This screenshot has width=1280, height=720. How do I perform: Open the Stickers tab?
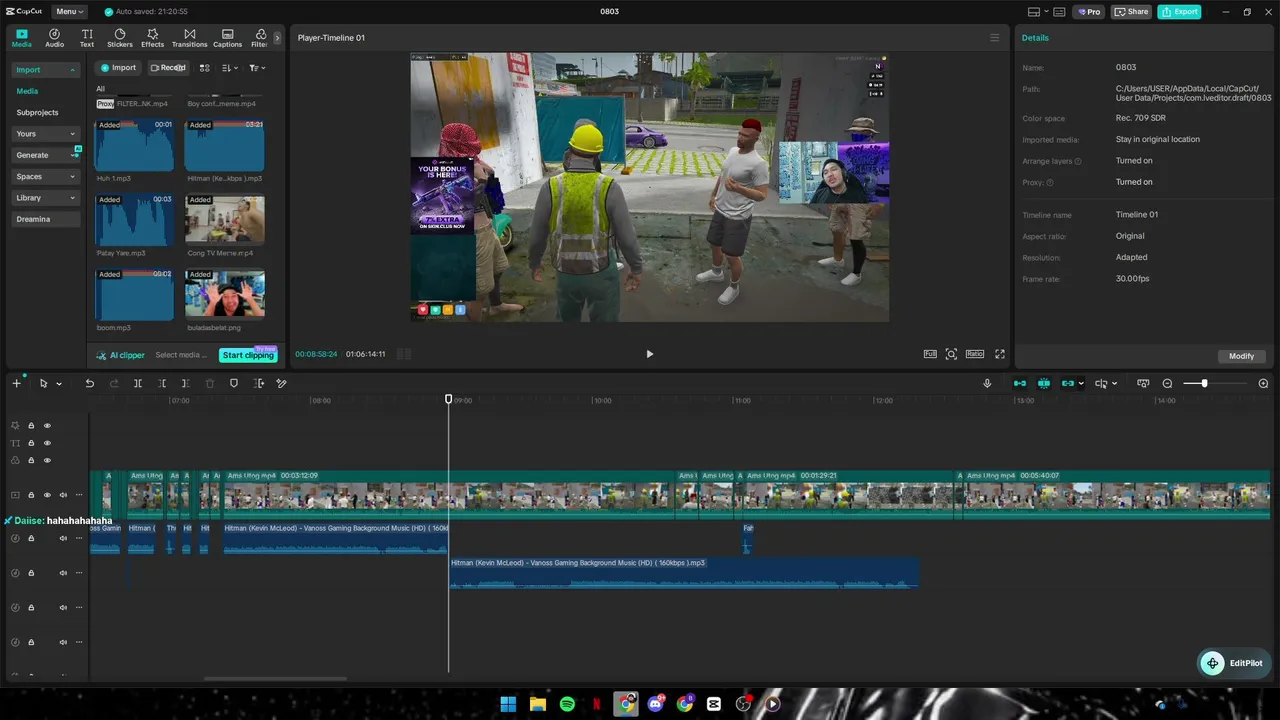[120, 38]
